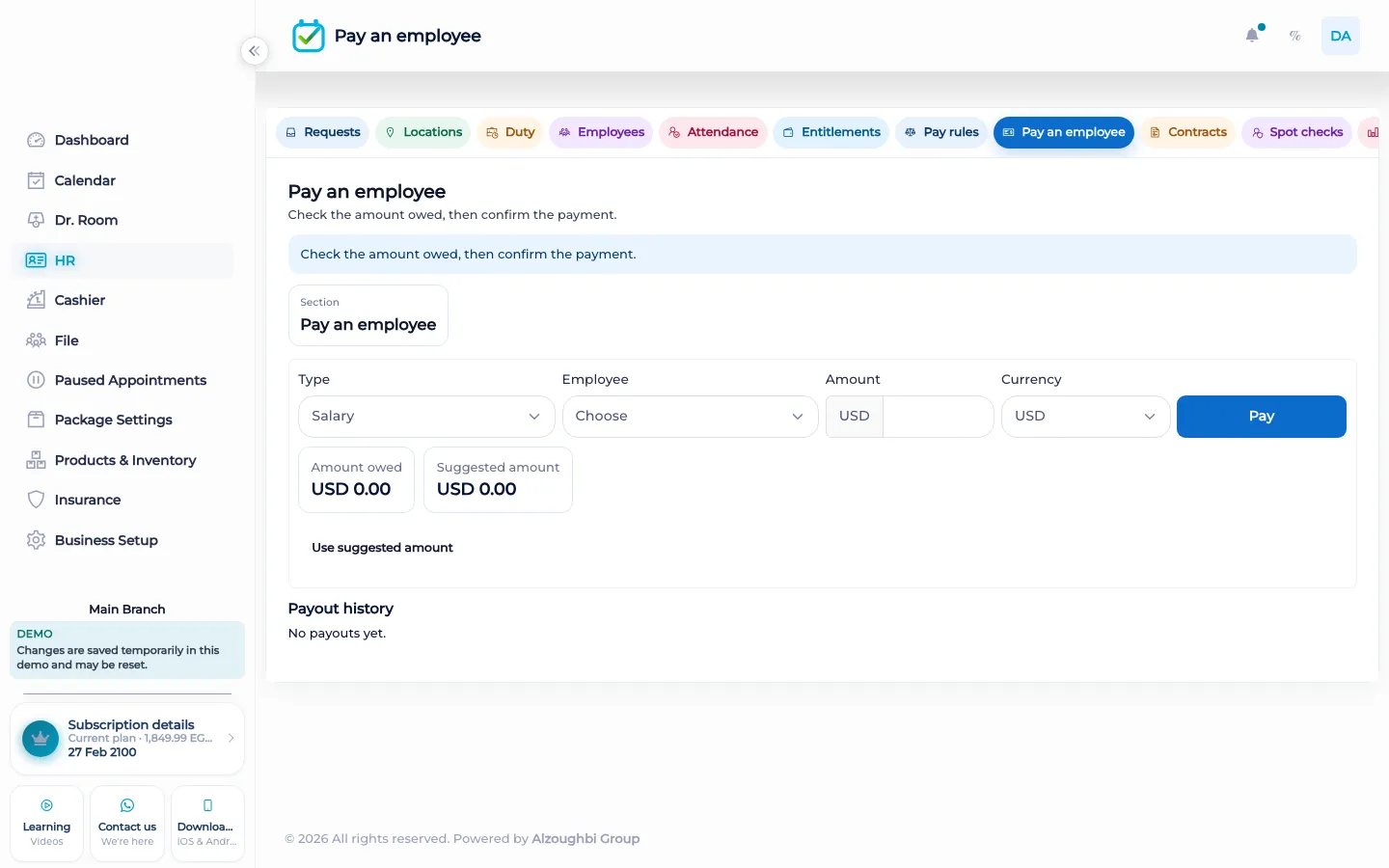Click the subscription crown icon

coord(41,739)
